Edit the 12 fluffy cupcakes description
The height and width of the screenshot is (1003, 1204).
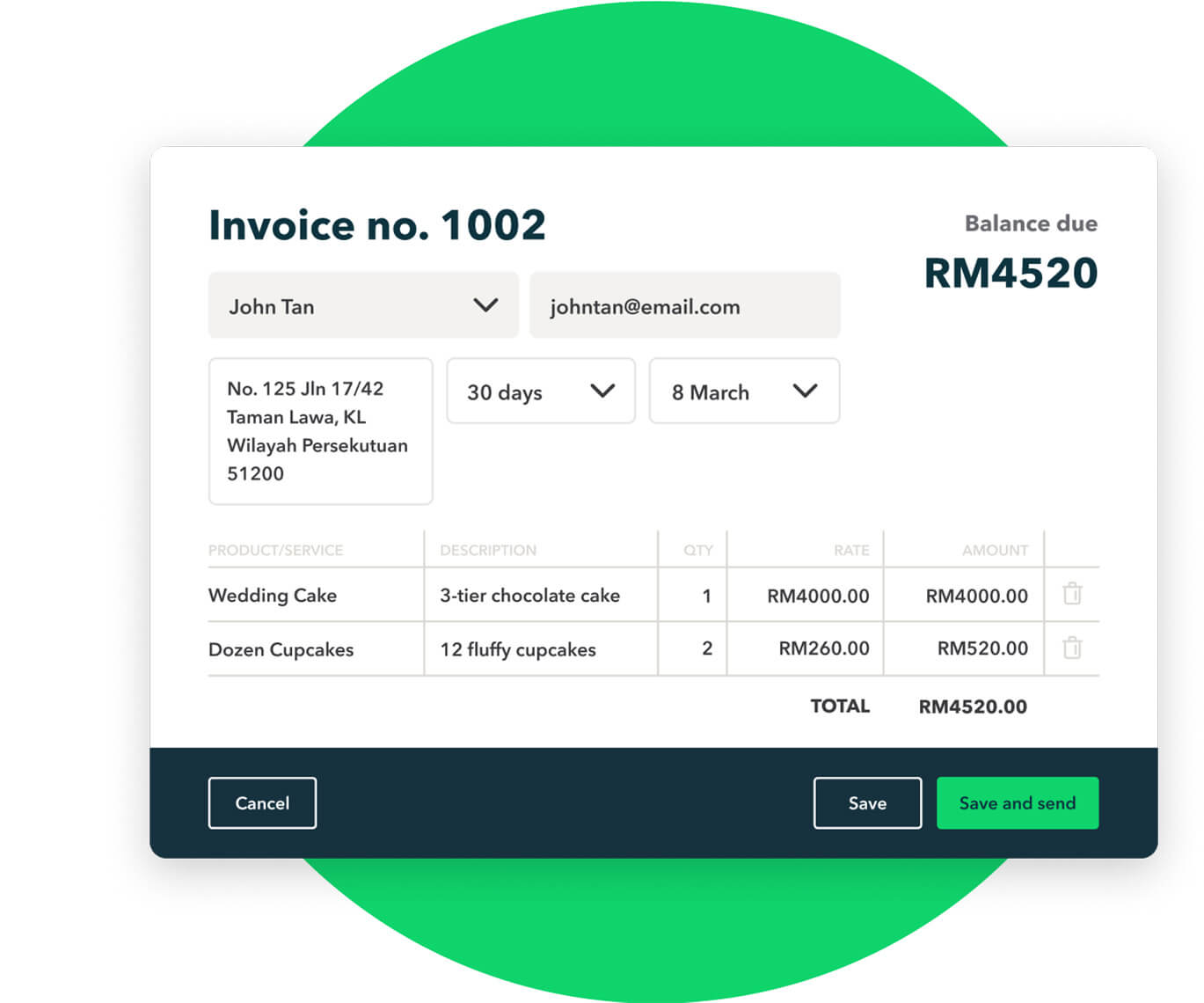click(517, 649)
